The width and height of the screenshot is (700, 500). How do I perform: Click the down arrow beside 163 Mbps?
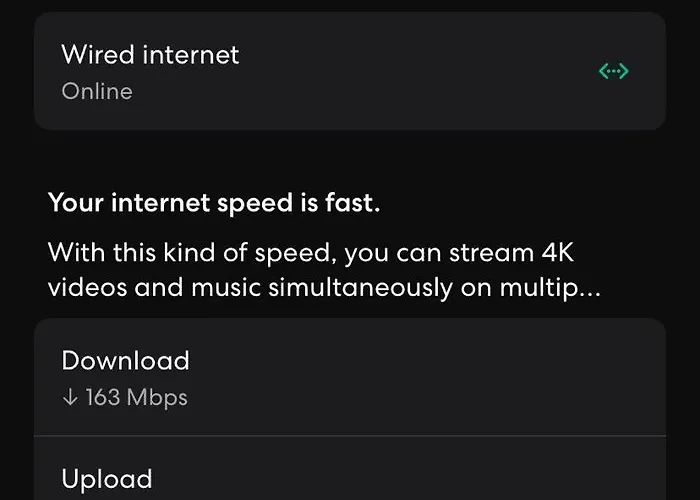pos(70,397)
